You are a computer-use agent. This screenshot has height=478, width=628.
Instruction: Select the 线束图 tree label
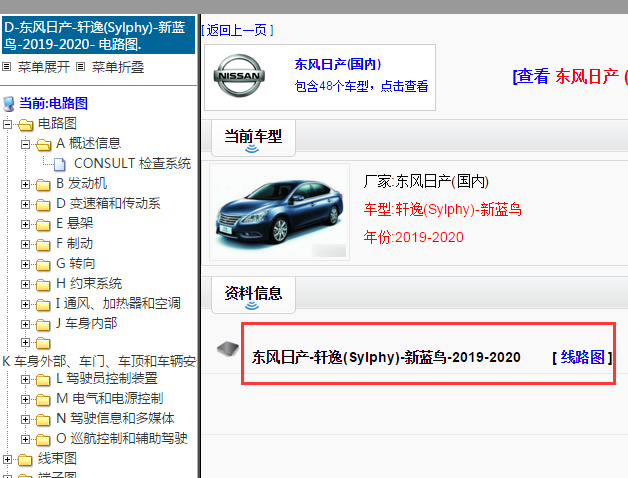click(57, 459)
